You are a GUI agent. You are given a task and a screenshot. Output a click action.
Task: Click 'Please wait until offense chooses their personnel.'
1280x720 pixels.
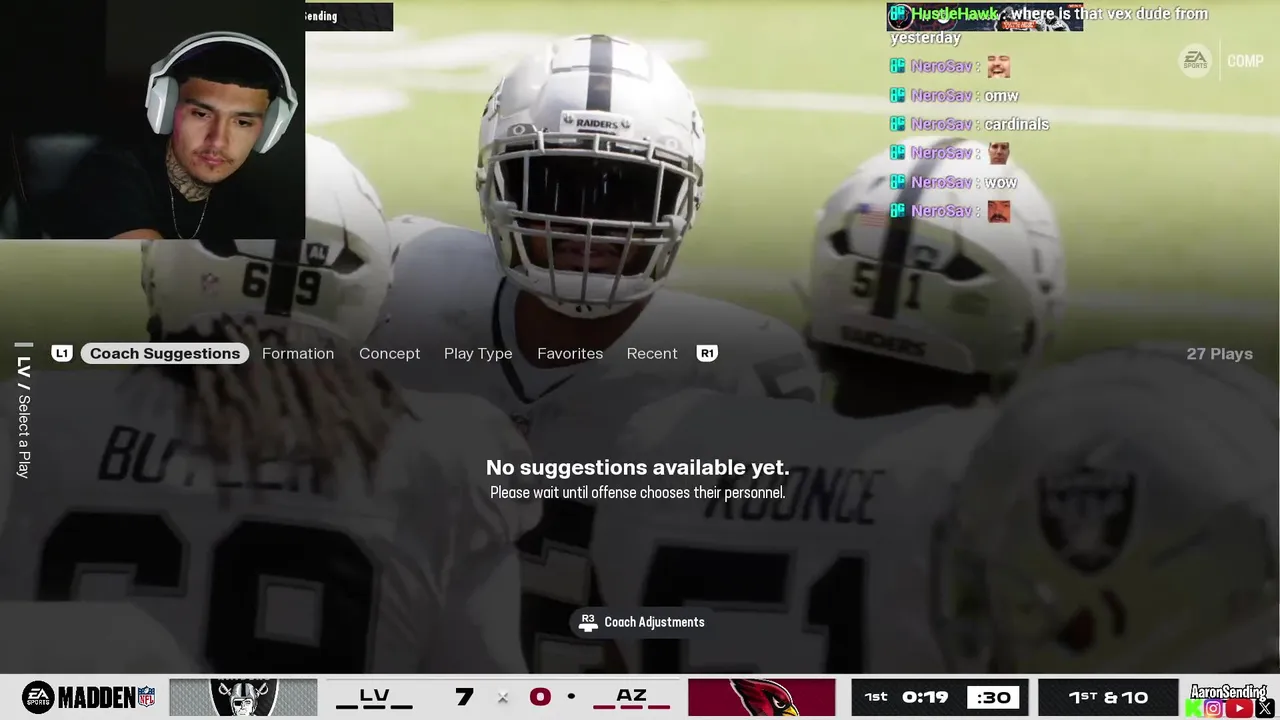click(x=638, y=493)
